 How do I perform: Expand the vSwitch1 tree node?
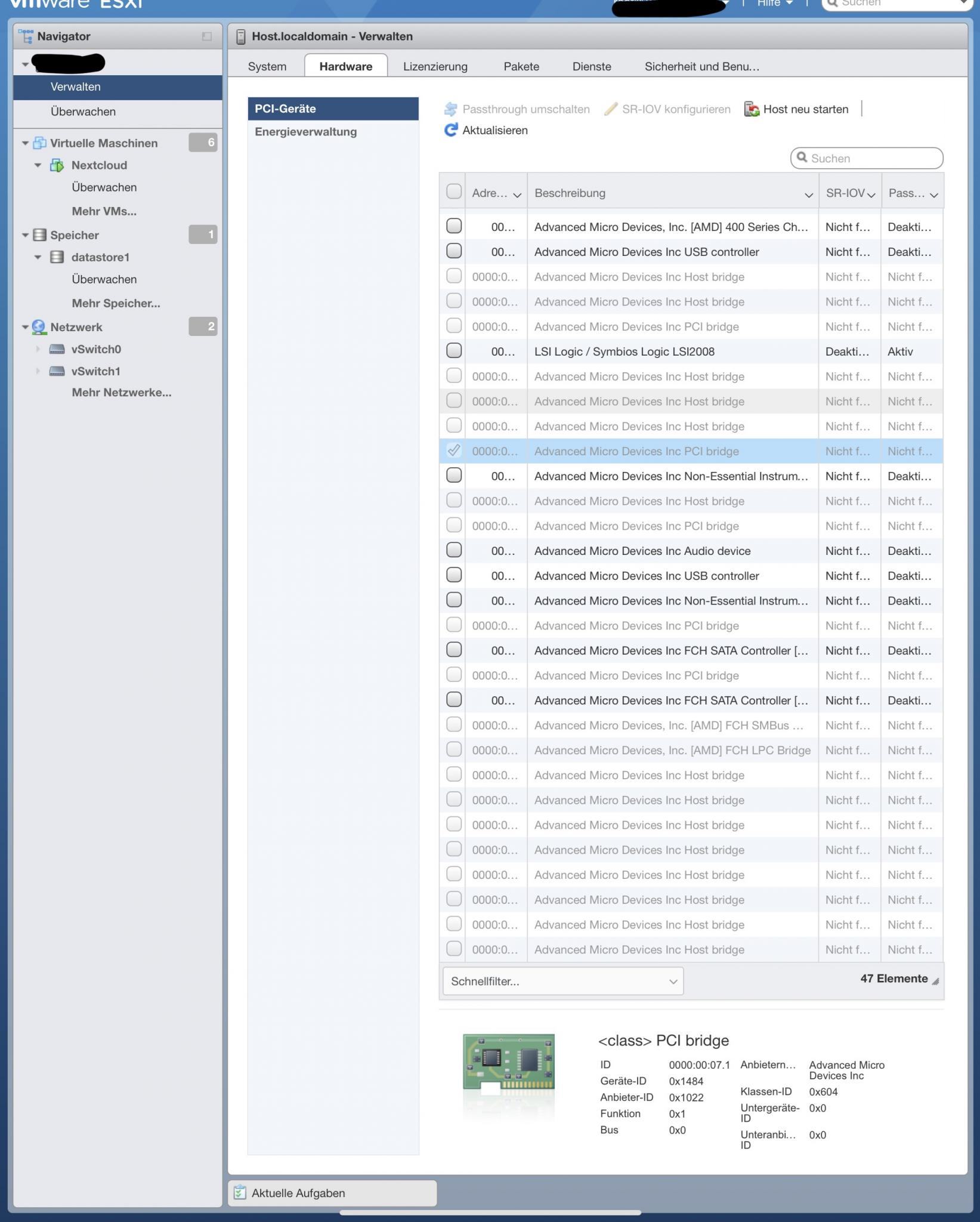point(38,371)
